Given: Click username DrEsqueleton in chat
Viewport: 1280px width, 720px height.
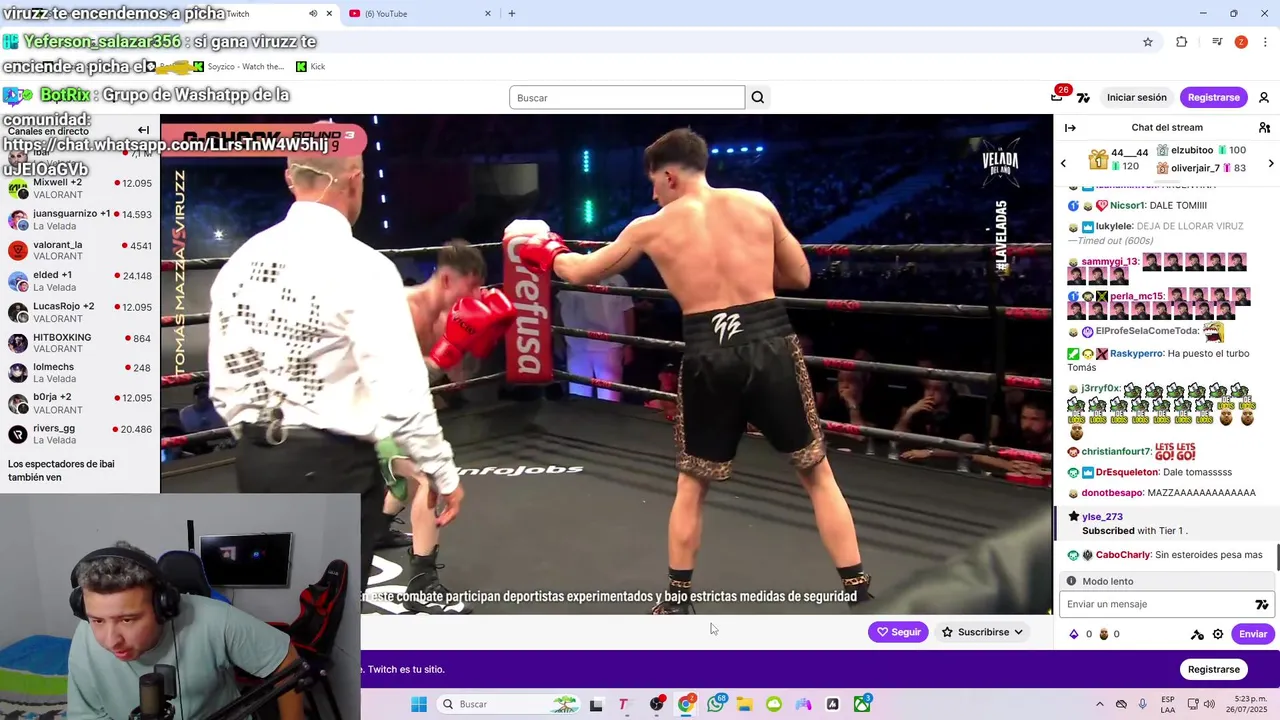Looking at the screenshot, I should (x=1127, y=472).
